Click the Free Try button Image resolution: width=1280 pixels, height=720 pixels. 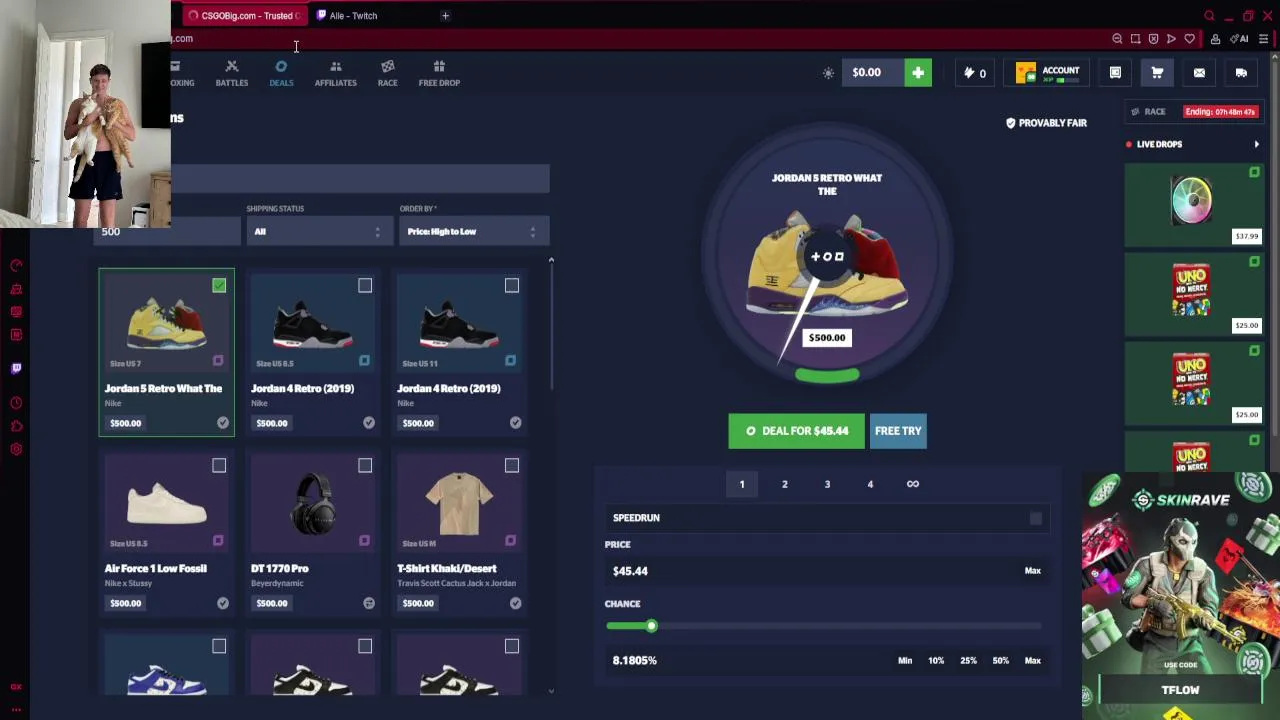coord(898,431)
